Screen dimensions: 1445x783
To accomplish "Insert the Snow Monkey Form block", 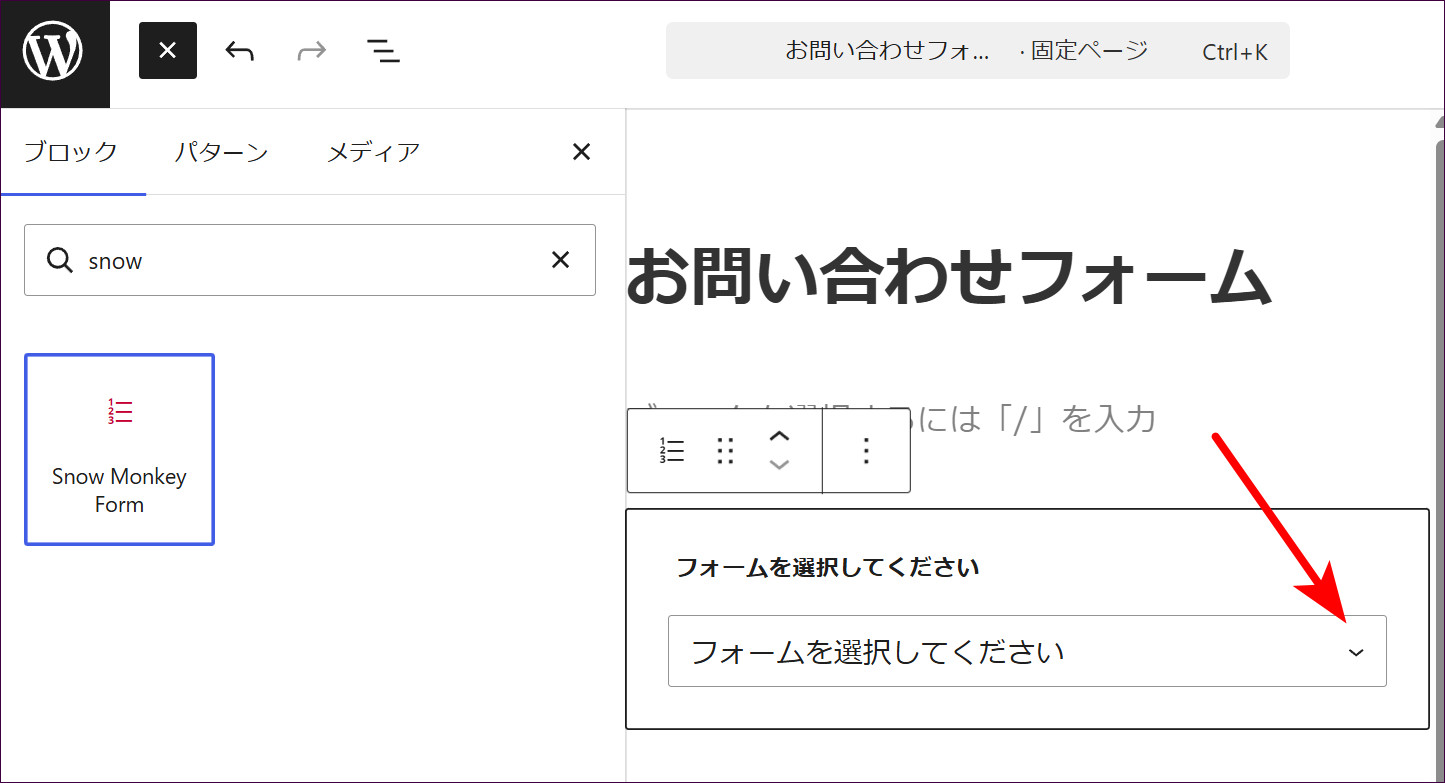I will pos(120,449).
